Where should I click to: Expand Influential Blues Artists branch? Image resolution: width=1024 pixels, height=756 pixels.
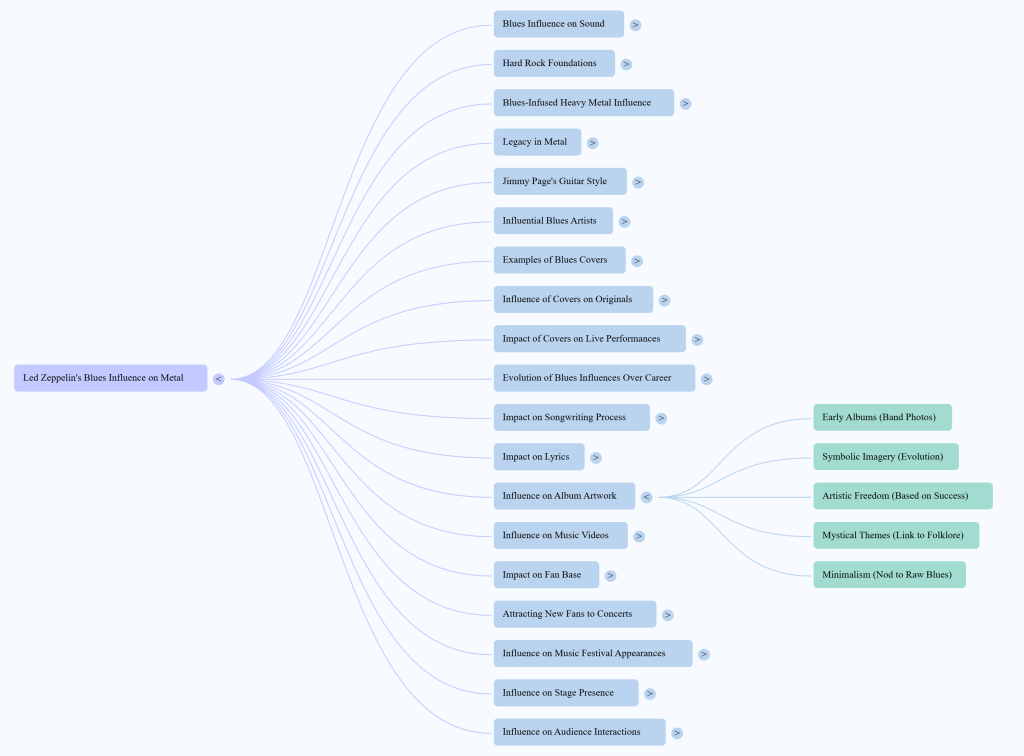tap(624, 221)
